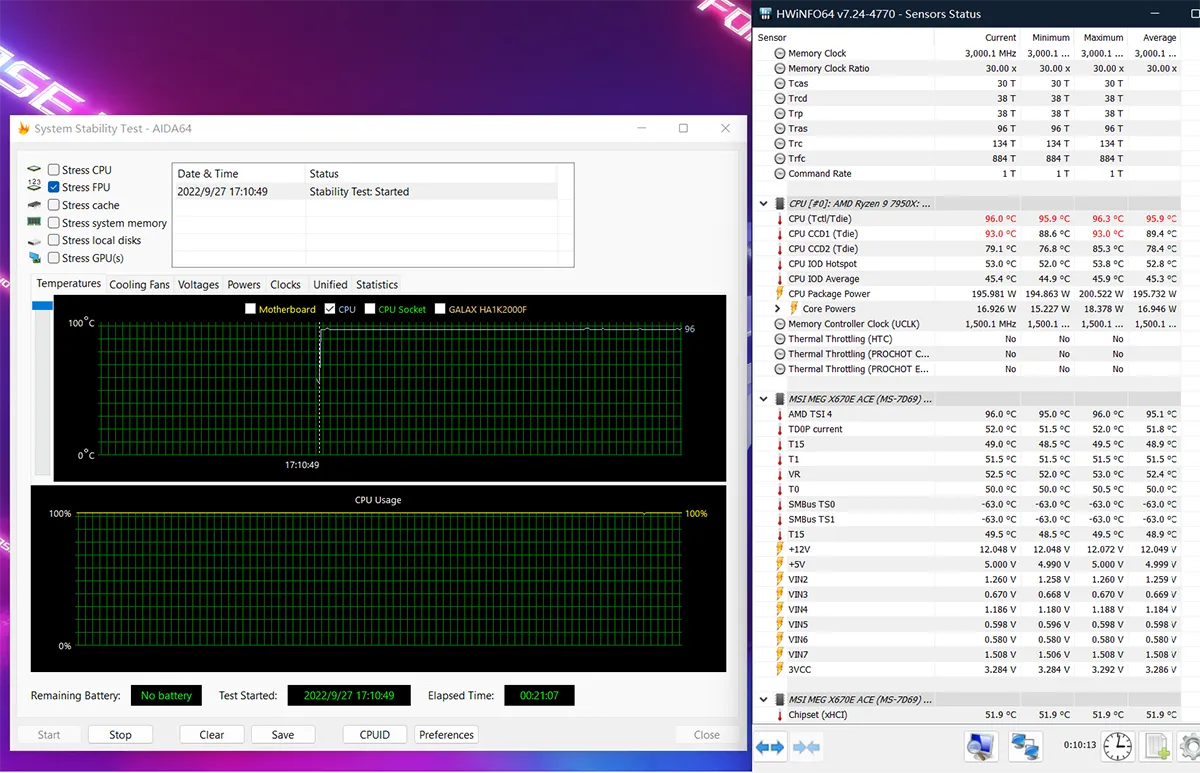Click the collapse-view arrows icon in HWiNFO
Screen dimensions: 1200x773
pos(806,747)
